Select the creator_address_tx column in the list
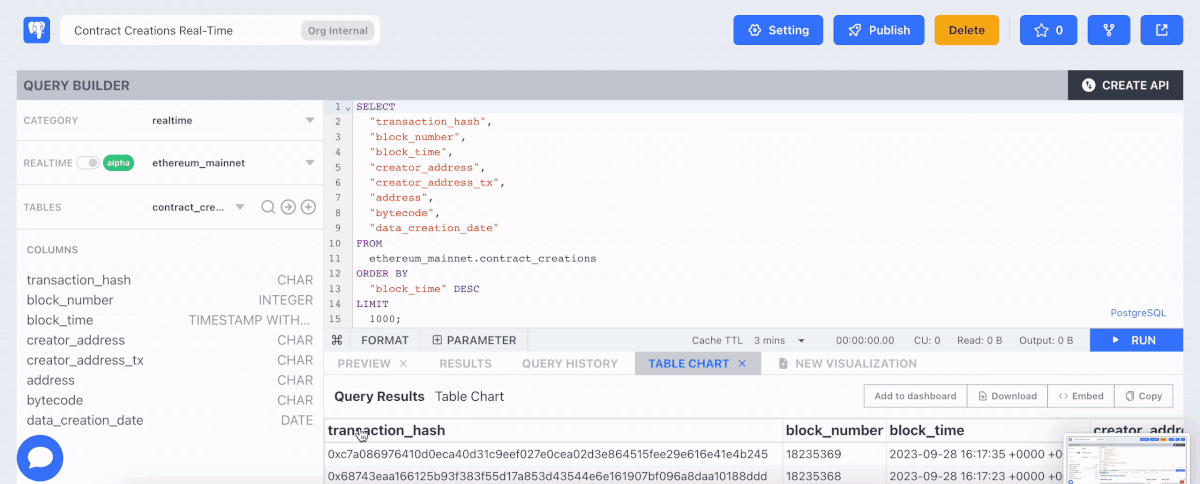 coord(170,360)
